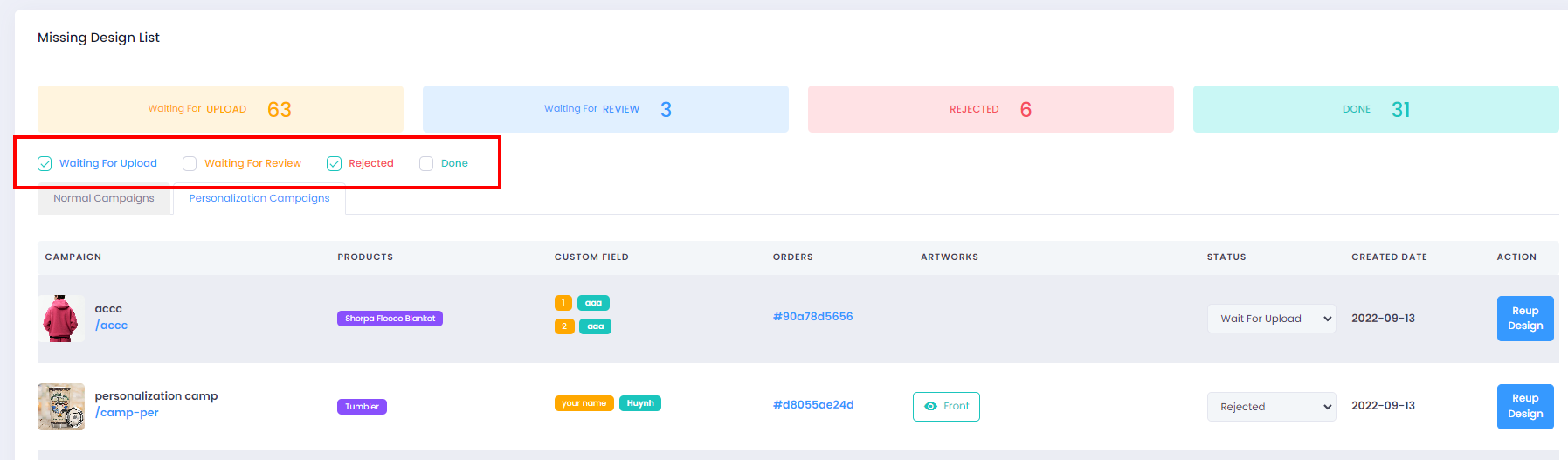Click Waiting For Upload 63 card
Viewport: 1568px width, 460px height.
(220, 109)
